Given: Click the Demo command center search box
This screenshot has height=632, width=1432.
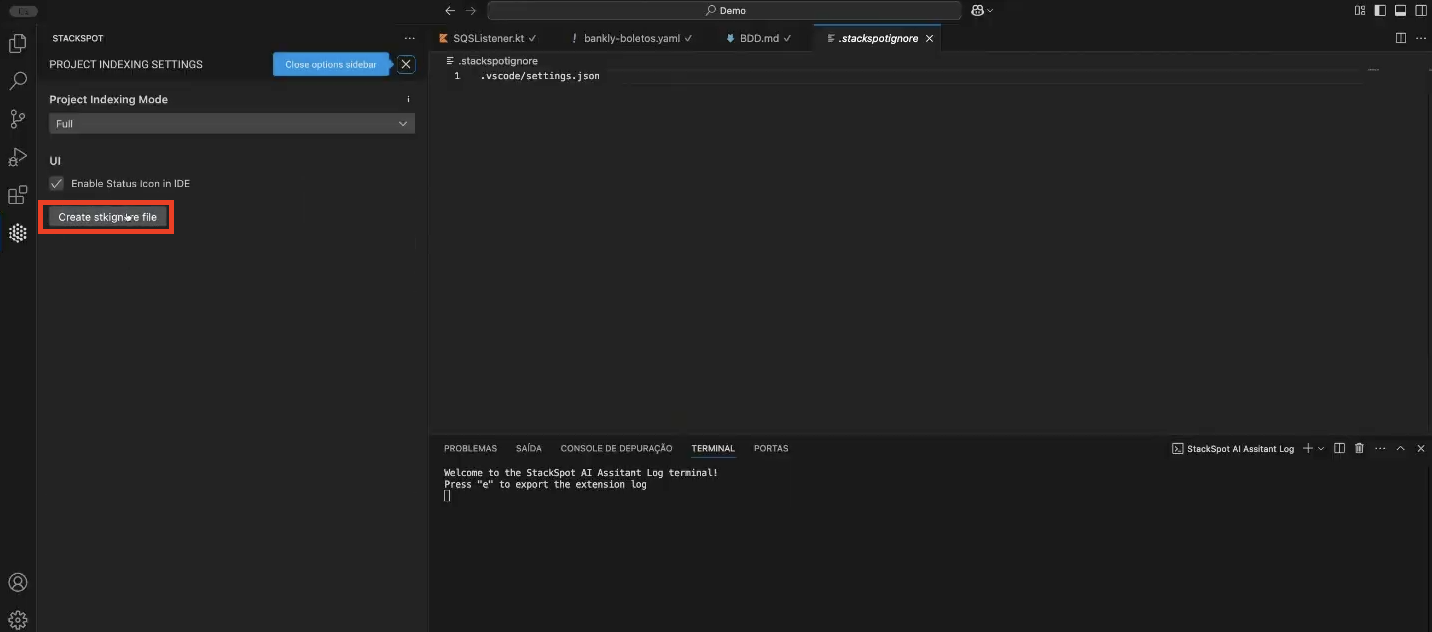Looking at the screenshot, I should point(724,11).
